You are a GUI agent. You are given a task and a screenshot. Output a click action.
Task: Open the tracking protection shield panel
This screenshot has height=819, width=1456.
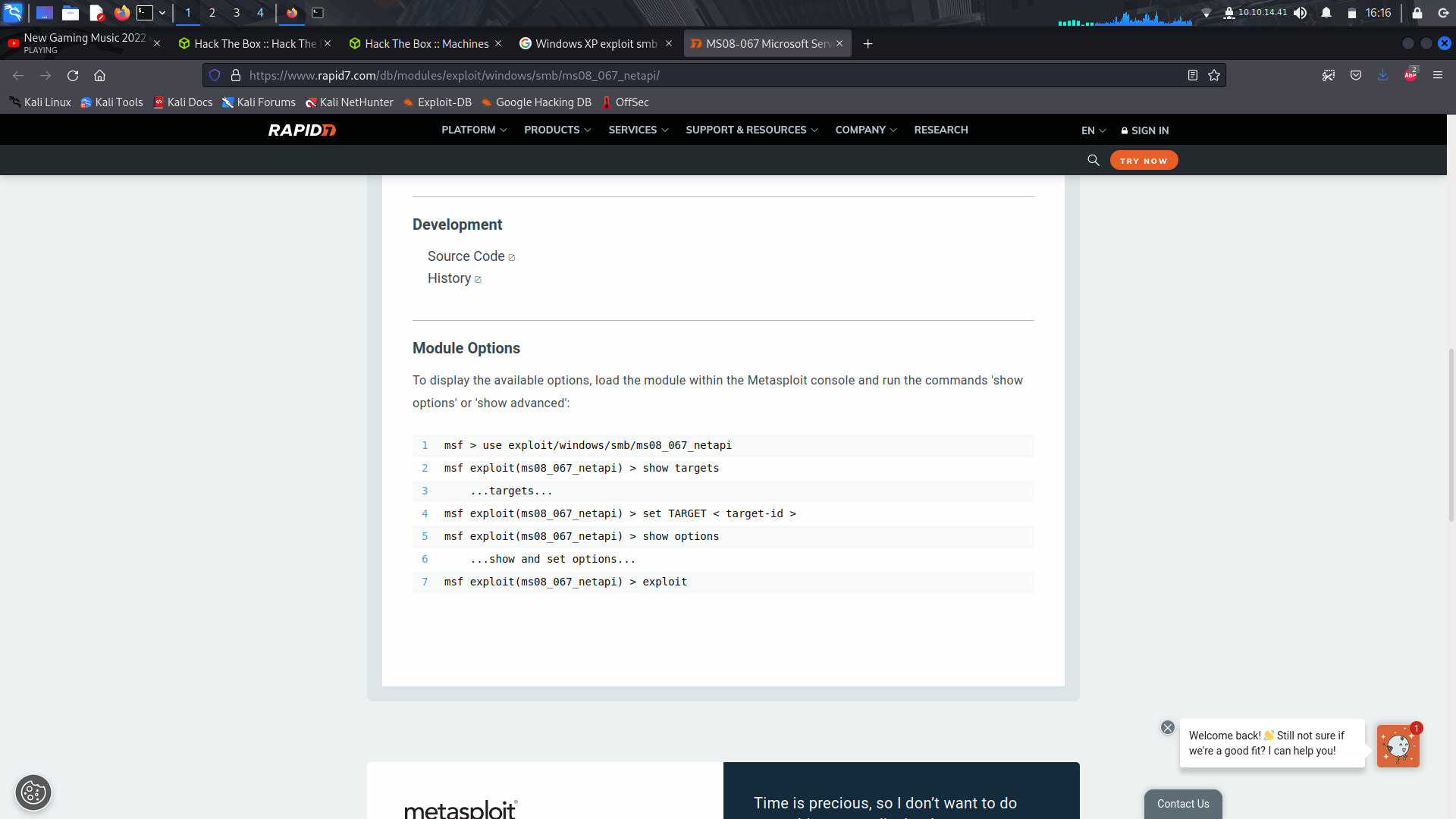(x=215, y=75)
